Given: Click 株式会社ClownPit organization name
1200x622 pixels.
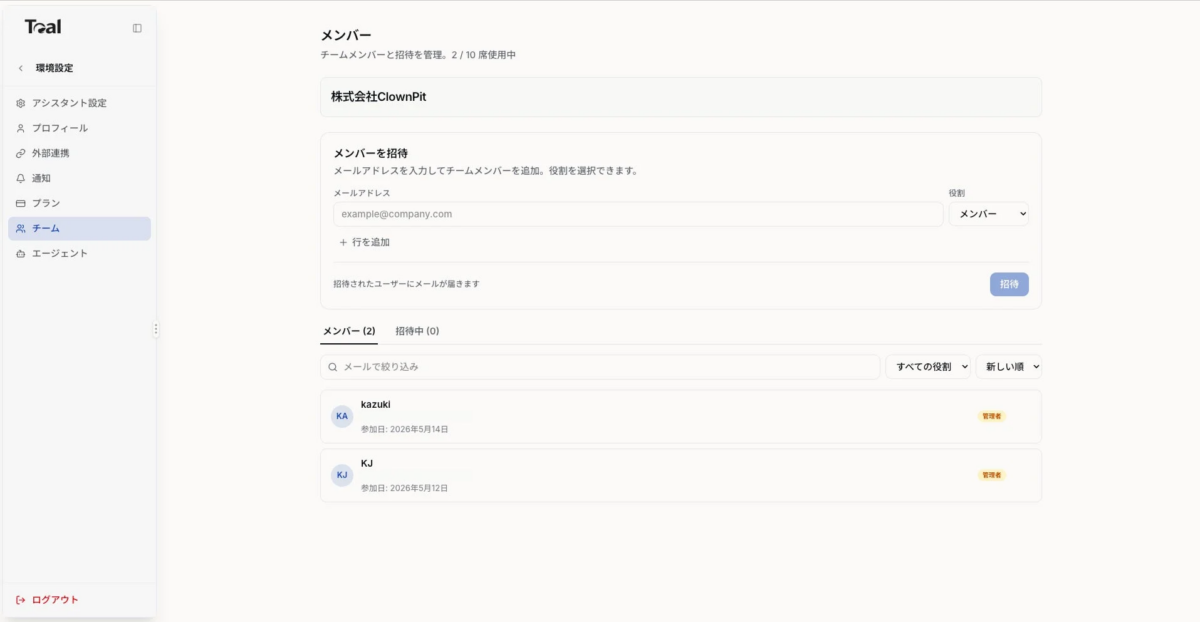Looking at the screenshot, I should pyautogui.click(x=379, y=97).
